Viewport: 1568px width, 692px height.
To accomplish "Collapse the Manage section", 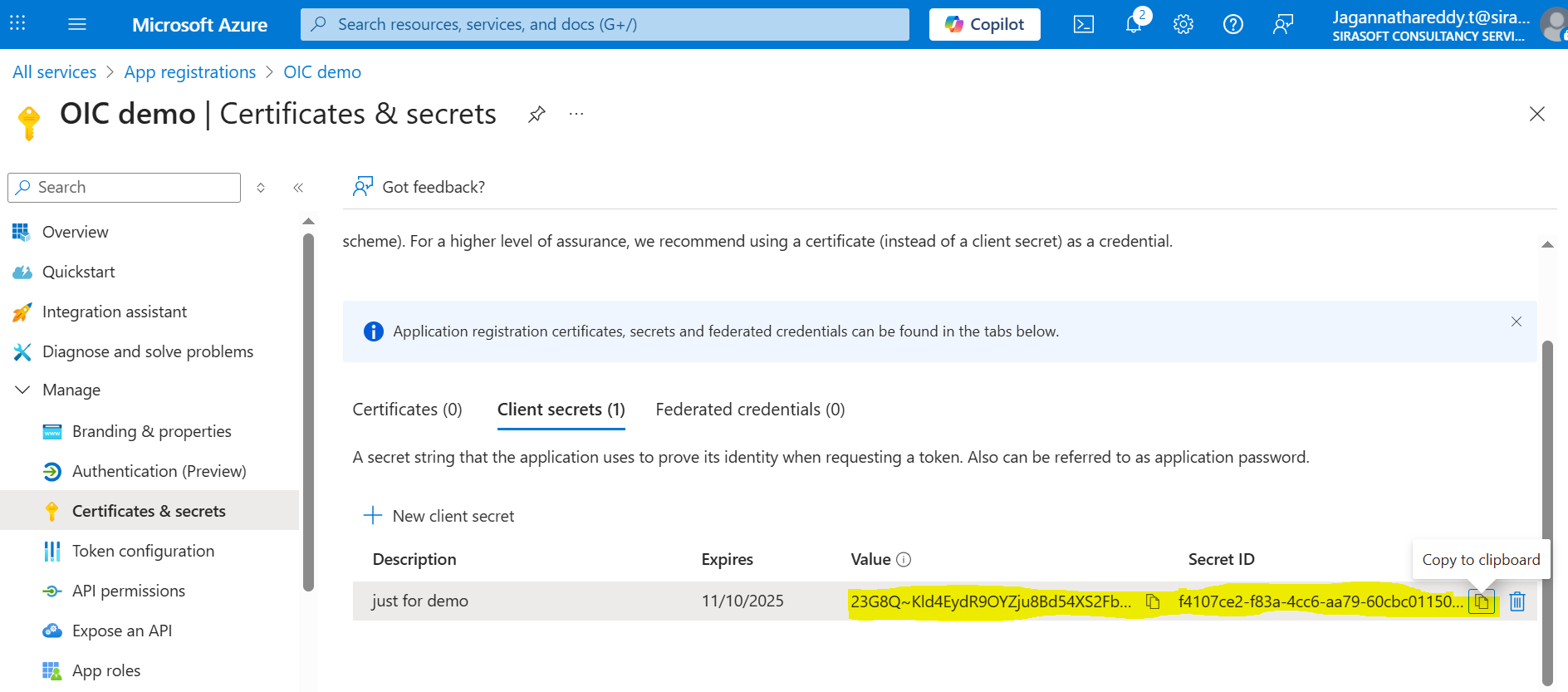I will 22,390.
